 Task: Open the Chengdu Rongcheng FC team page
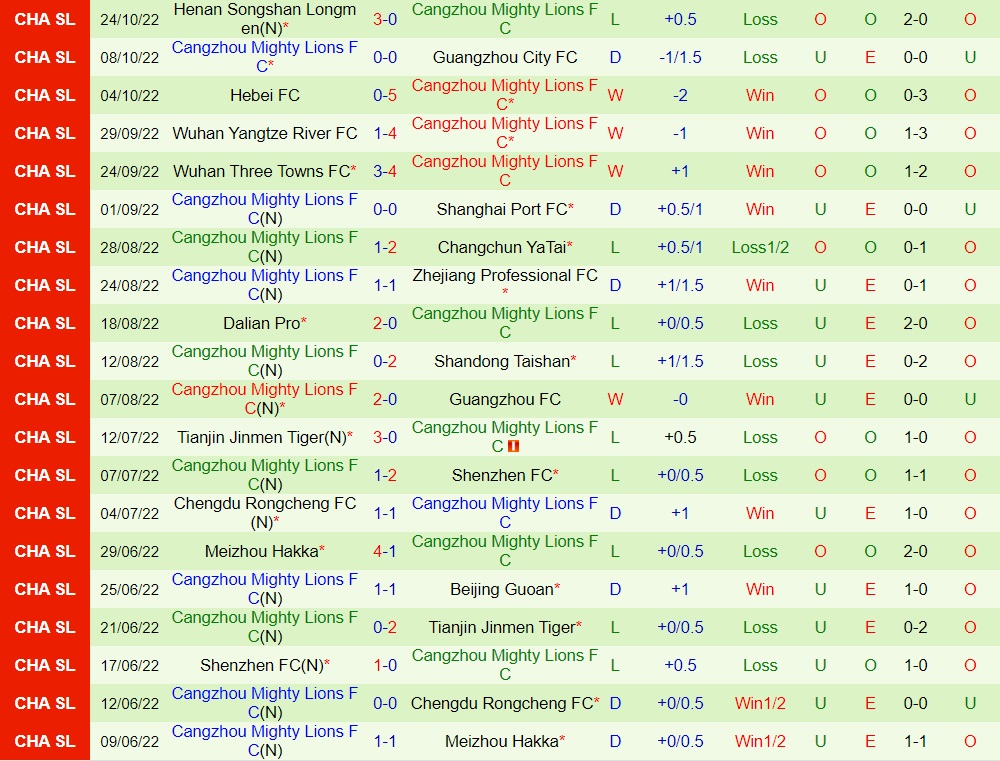pyautogui.click(x=264, y=513)
